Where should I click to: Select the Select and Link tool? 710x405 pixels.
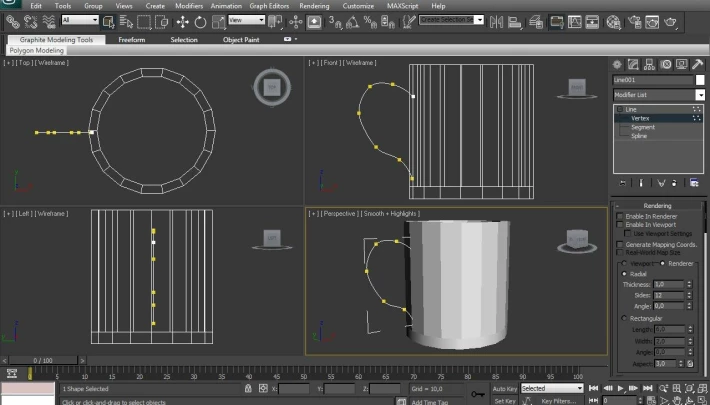[x=12, y=21]
